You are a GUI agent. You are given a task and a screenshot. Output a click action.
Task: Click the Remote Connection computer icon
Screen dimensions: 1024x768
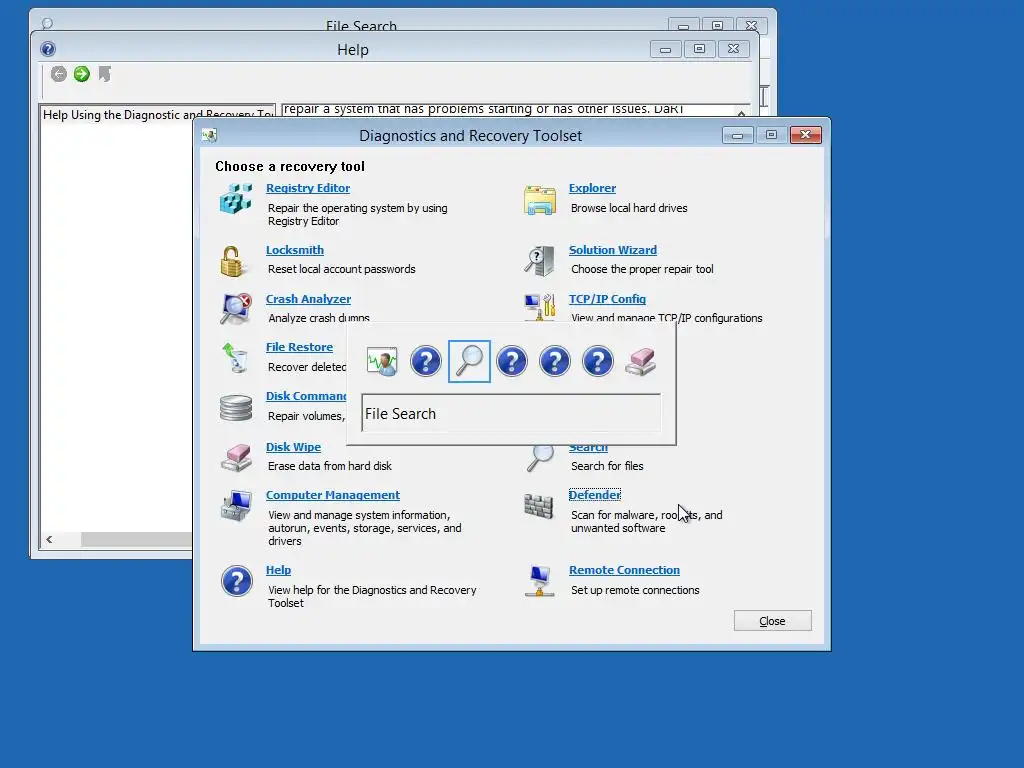tap(539, 581)
